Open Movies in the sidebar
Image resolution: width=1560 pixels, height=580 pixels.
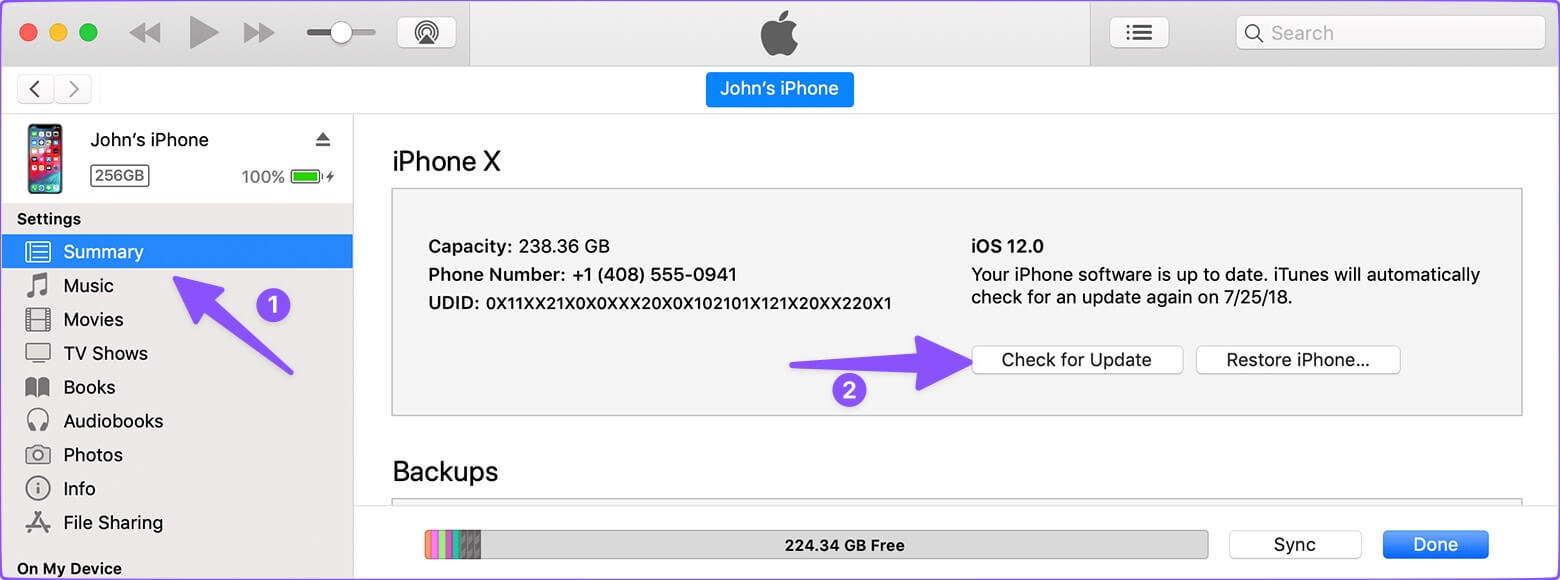(x=176, y=320)
